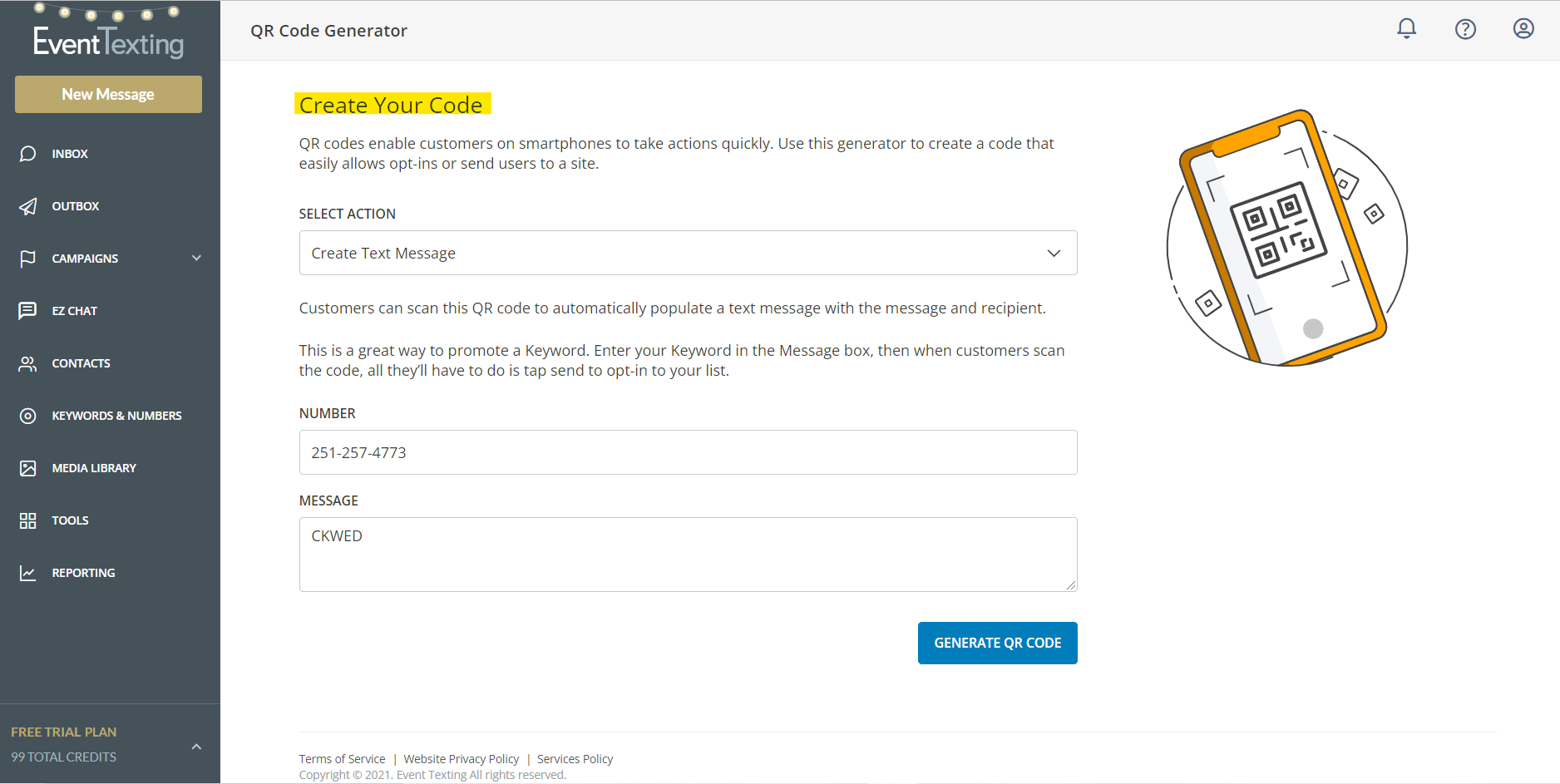The image size is (1560, 784).
Task: Click the Create Your Code heading
Action: [x=391, y=105]
